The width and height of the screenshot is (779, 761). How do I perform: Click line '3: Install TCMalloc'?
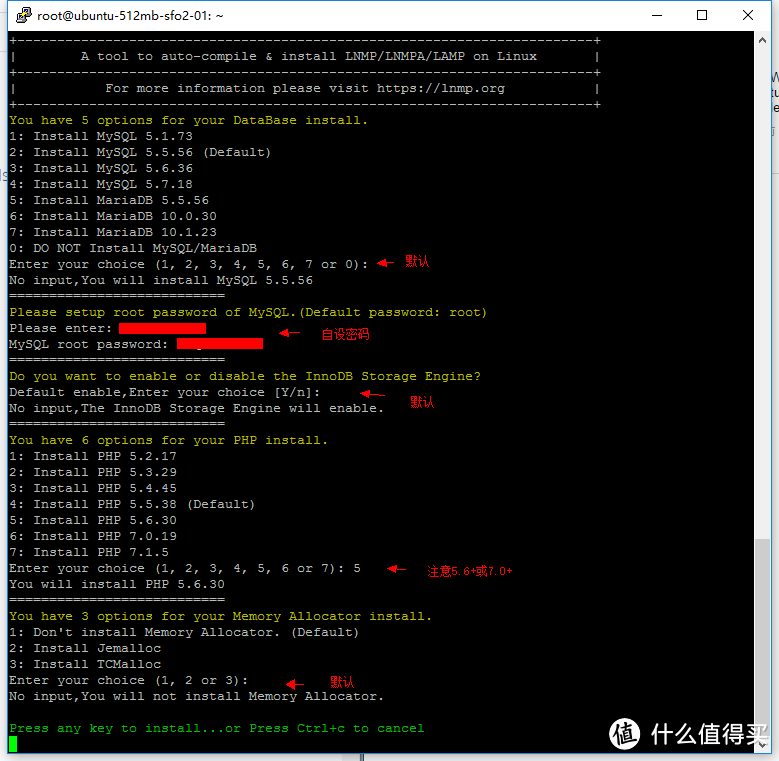click(85, 664)
